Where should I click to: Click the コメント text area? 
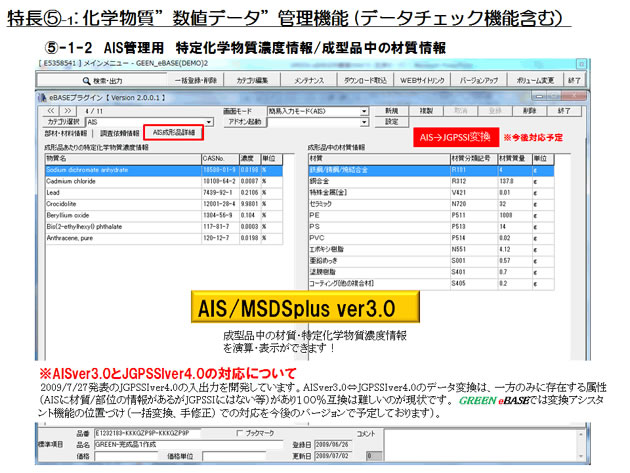481,445
